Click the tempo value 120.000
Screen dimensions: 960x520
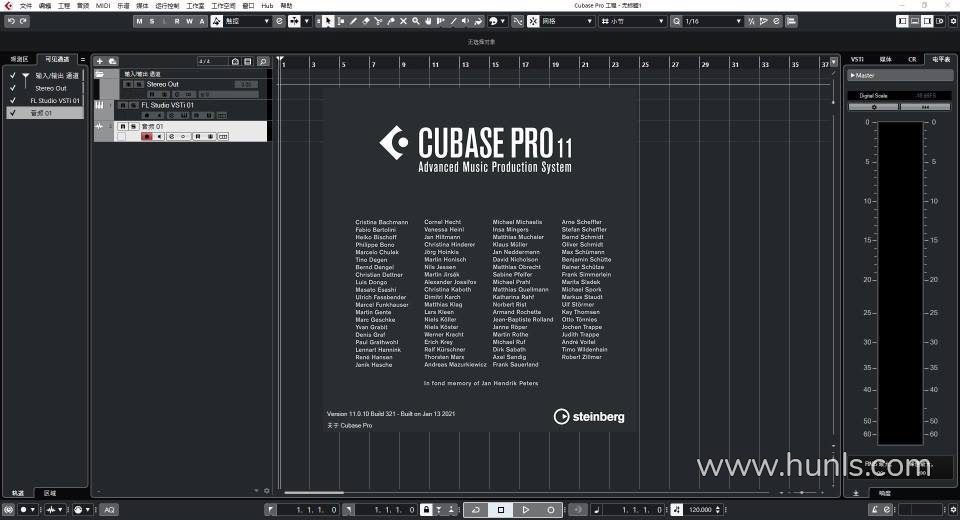pos(700,510)
